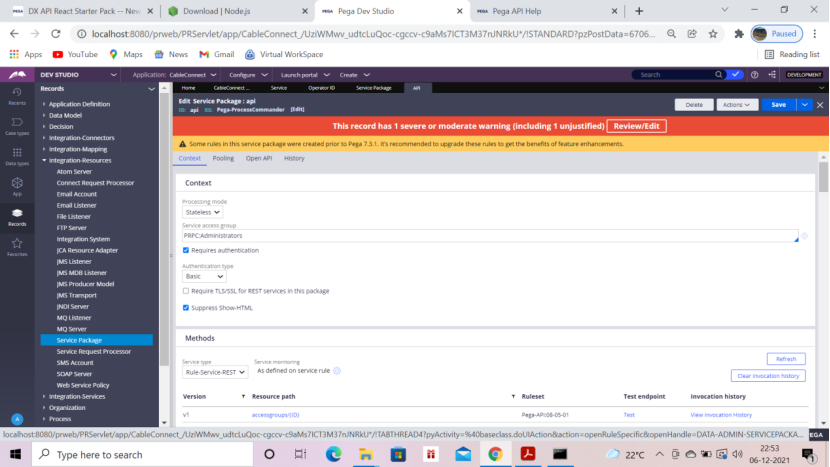
Task: Open the Launch portal menu
Action: pyautogui.click(x=305, y=75)
